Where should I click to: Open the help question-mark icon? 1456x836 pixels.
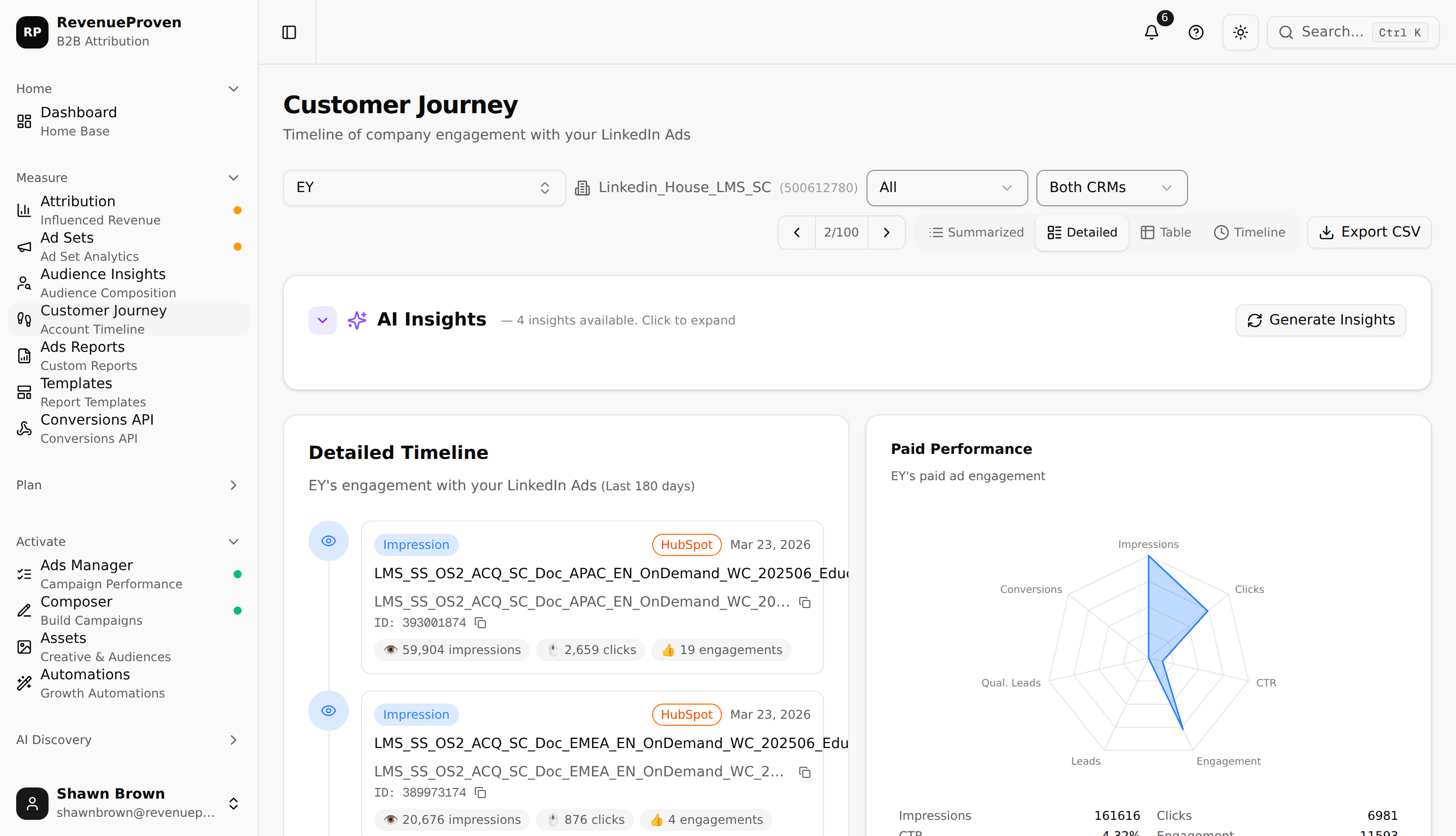coord(1196,32)
